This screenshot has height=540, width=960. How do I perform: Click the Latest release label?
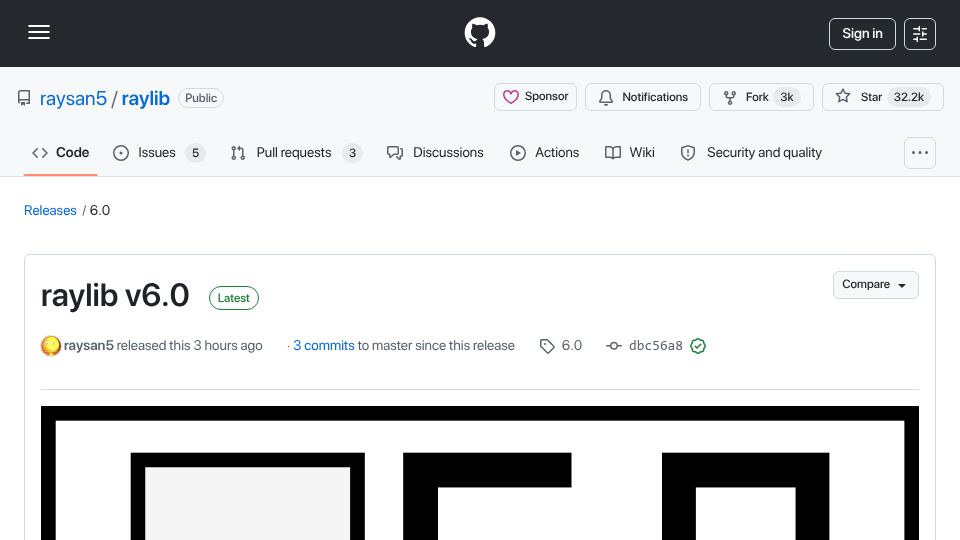click(234, 298)
